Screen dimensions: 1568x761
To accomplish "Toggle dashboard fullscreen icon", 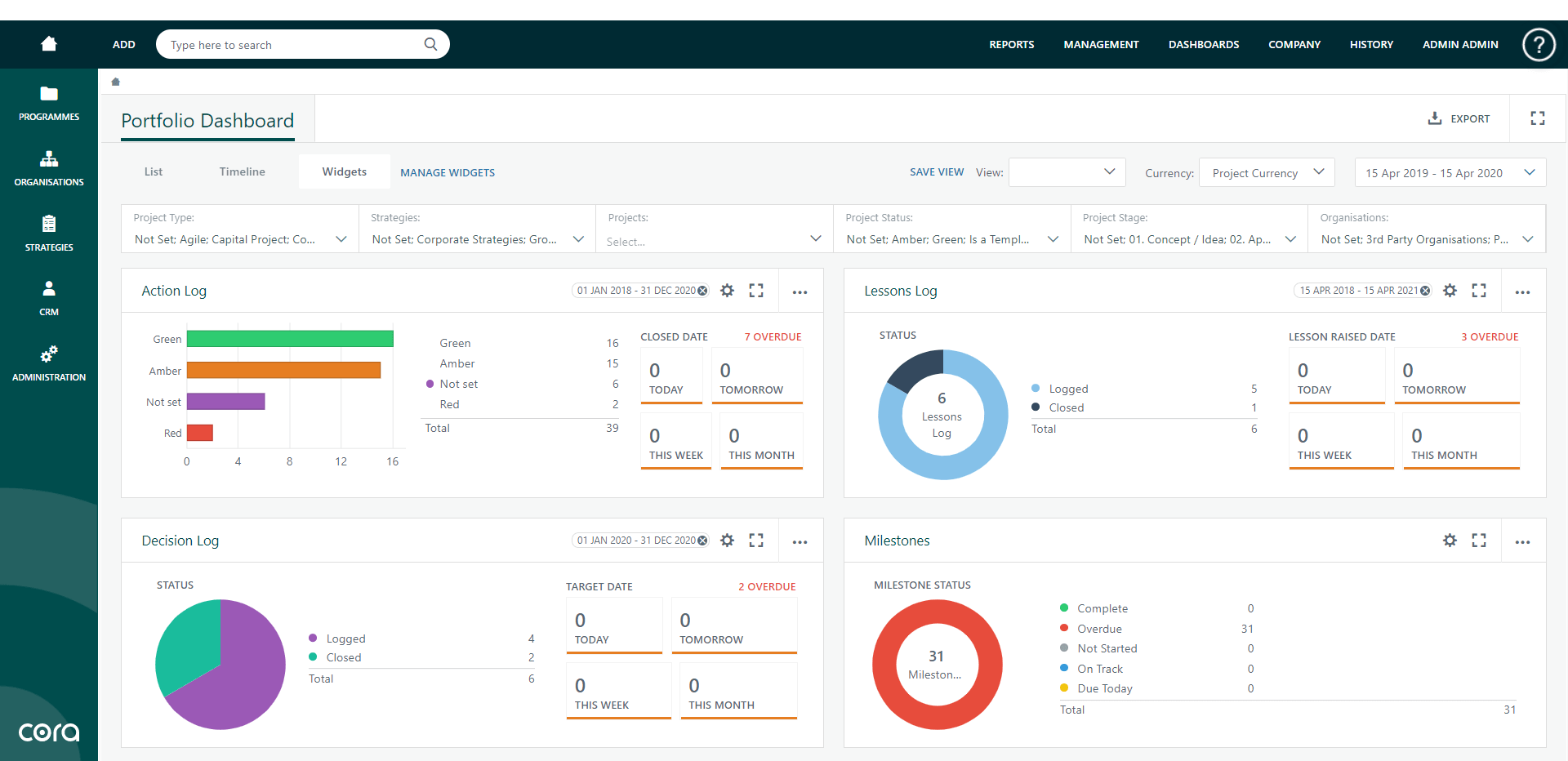I will [x=1538, y=118].
